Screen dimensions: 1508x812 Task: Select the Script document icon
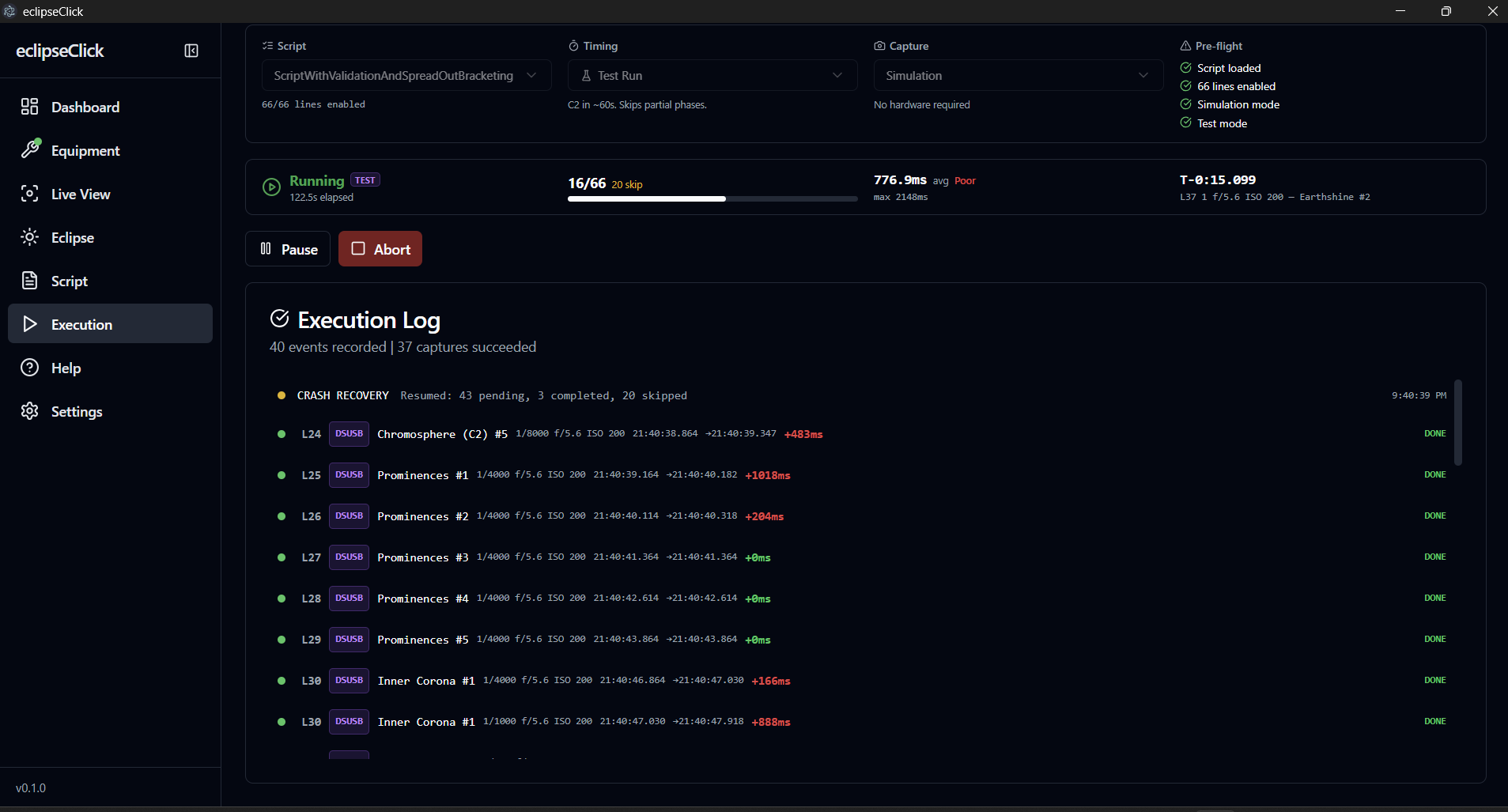tap(29, 280)
